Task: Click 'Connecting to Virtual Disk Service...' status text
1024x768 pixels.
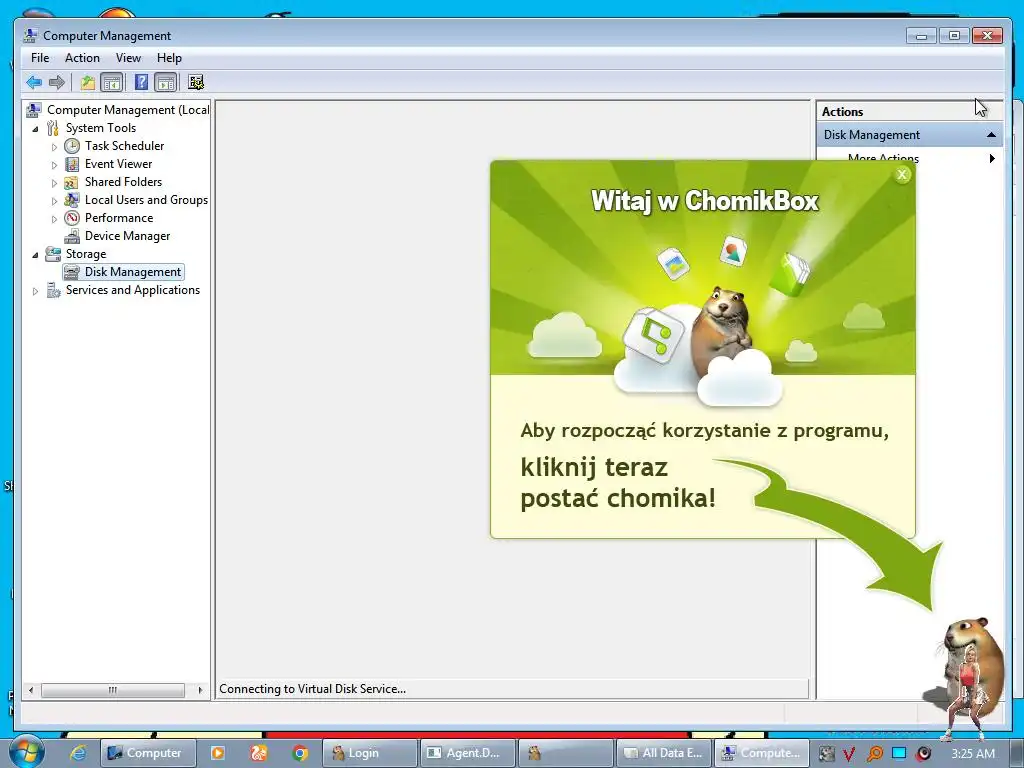Action: (312, 689)
